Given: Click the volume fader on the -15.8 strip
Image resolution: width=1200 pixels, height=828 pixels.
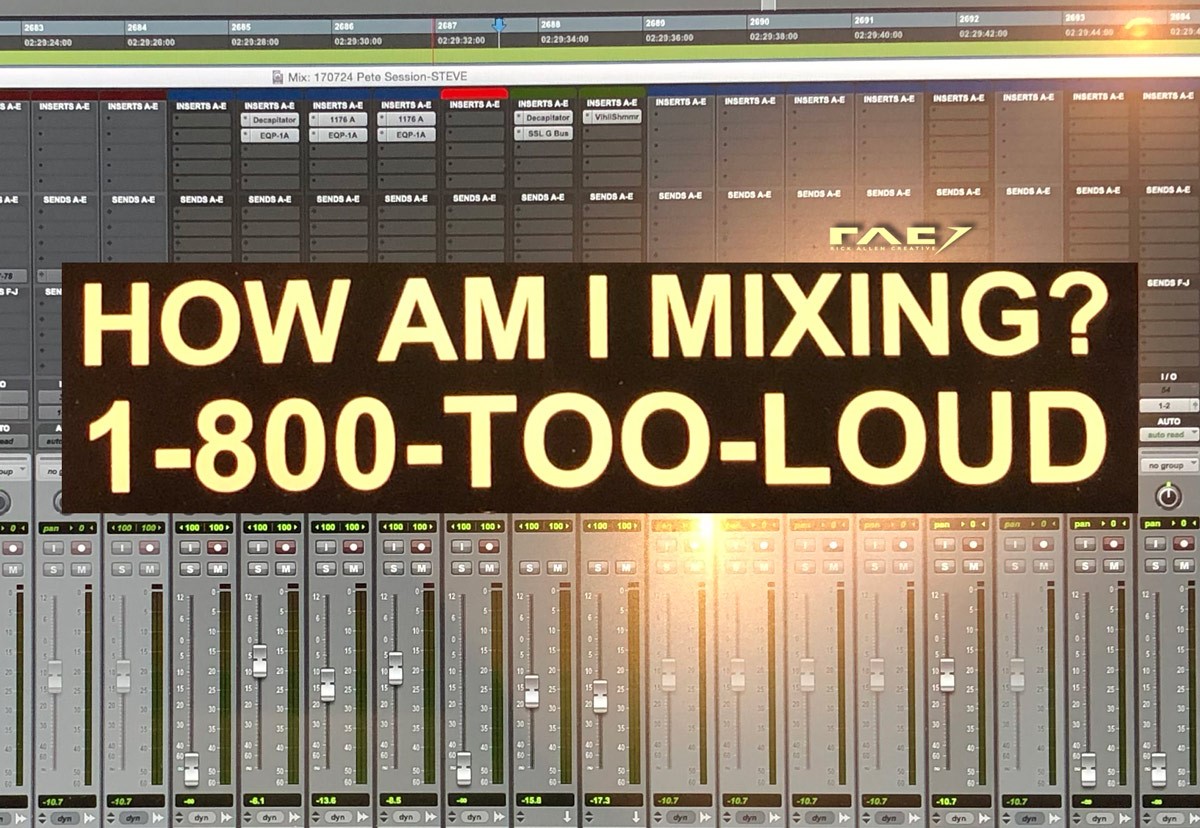Looking at the screenshot, I should (x=531, y=692).
